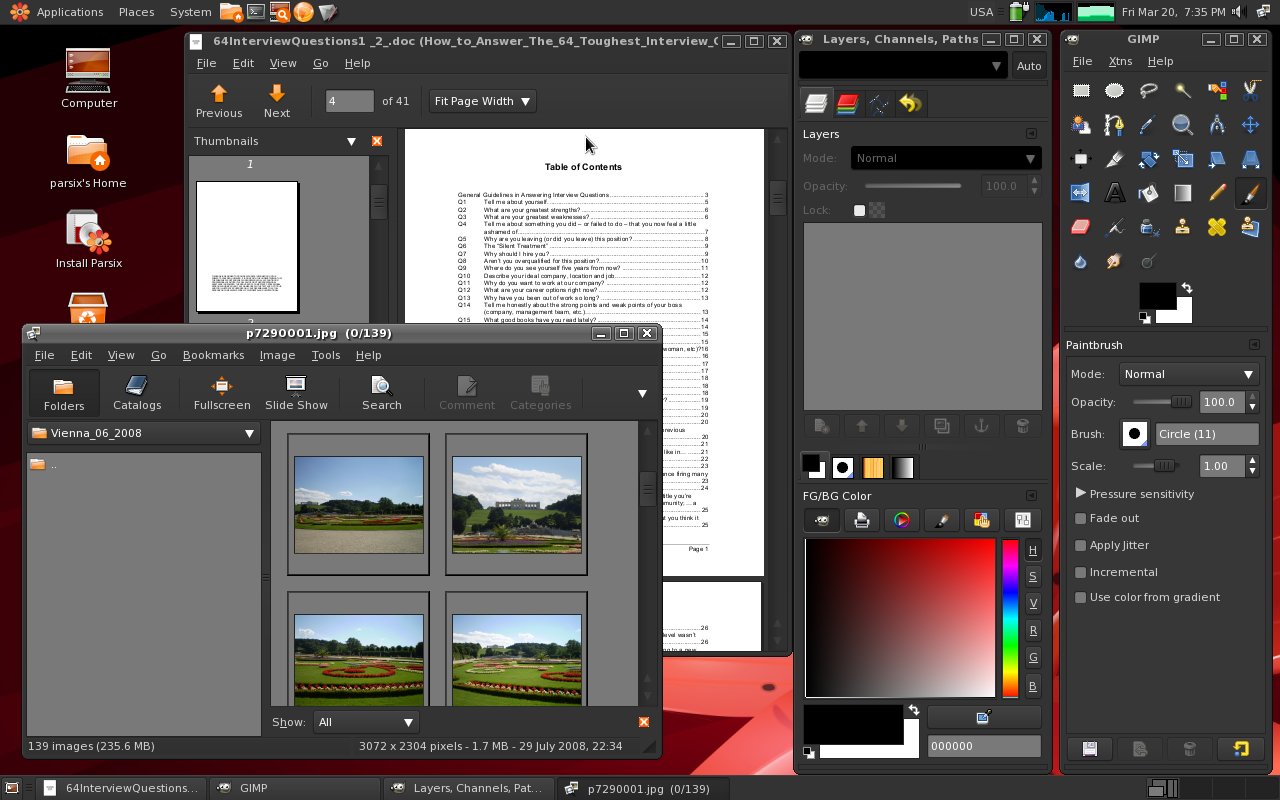Click the Auto button in Layers dialog

click(x=1028, y=66)
